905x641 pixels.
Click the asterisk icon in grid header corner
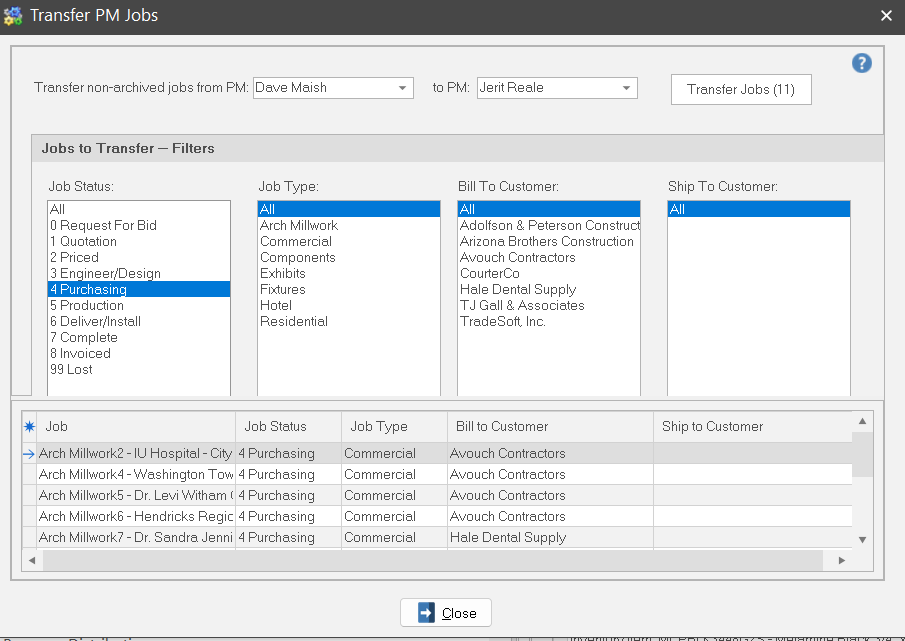point(29,427)
